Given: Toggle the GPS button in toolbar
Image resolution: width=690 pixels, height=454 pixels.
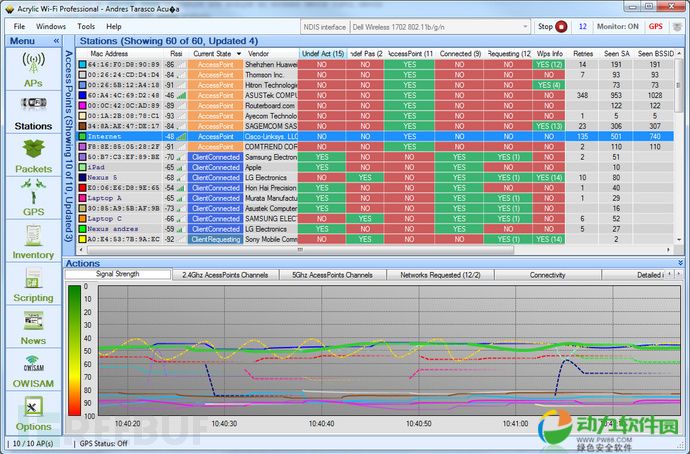Looking at the screenshot, I should click(x=655, y=26).
